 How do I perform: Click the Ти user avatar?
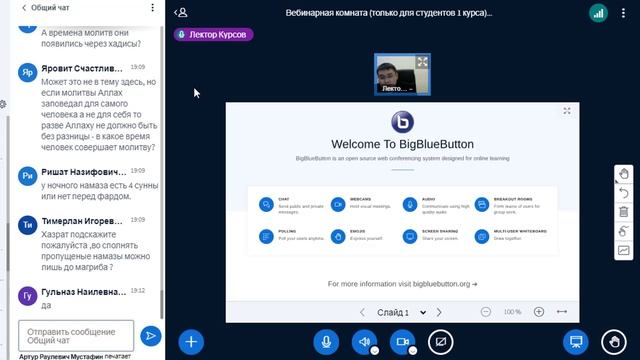(27, 225)
